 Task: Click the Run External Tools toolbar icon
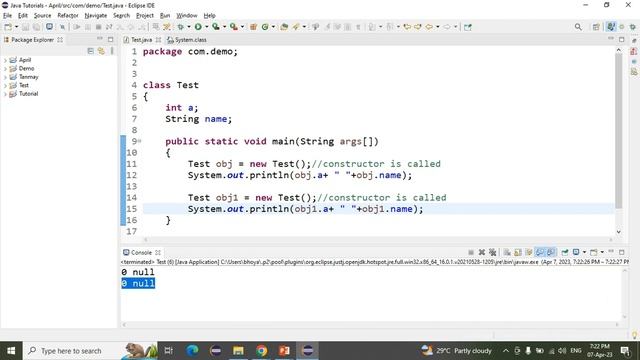pos(233,27)
